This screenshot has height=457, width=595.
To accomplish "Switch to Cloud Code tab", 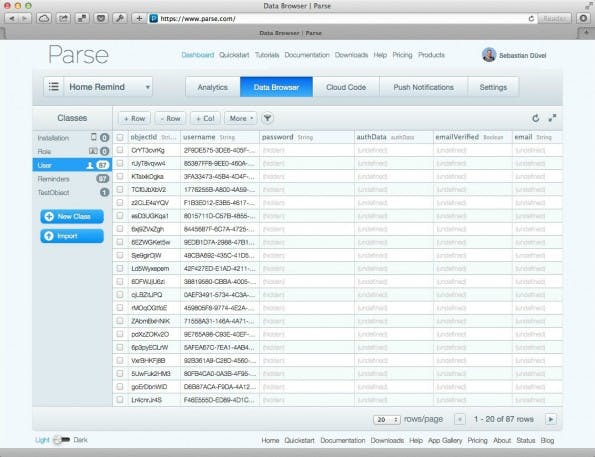I will (346, 87).
